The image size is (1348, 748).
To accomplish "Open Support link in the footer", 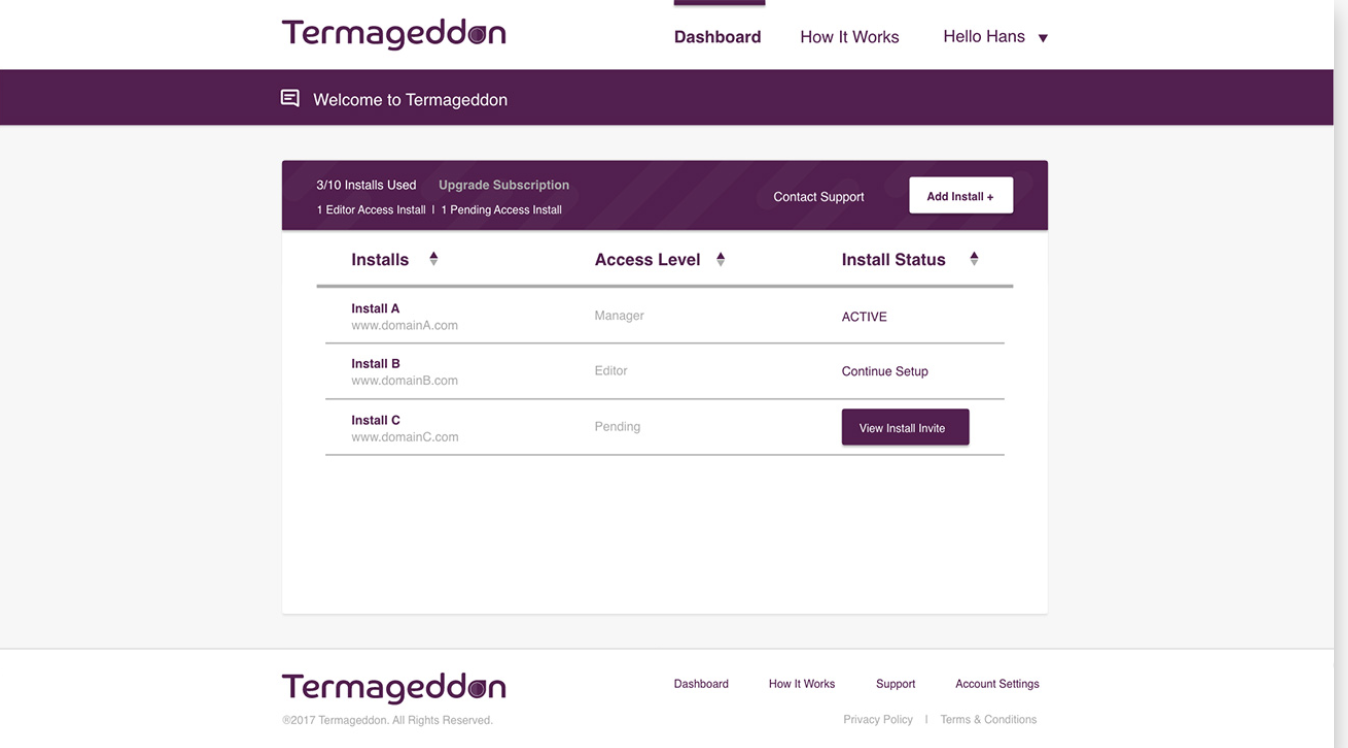I will (x=895, y=684).
